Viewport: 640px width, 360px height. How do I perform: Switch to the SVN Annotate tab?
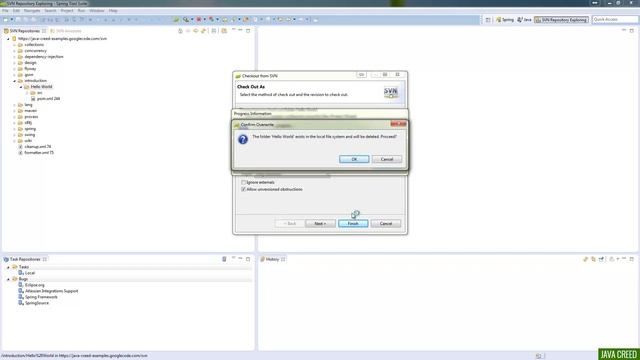(x=66, y=31)
